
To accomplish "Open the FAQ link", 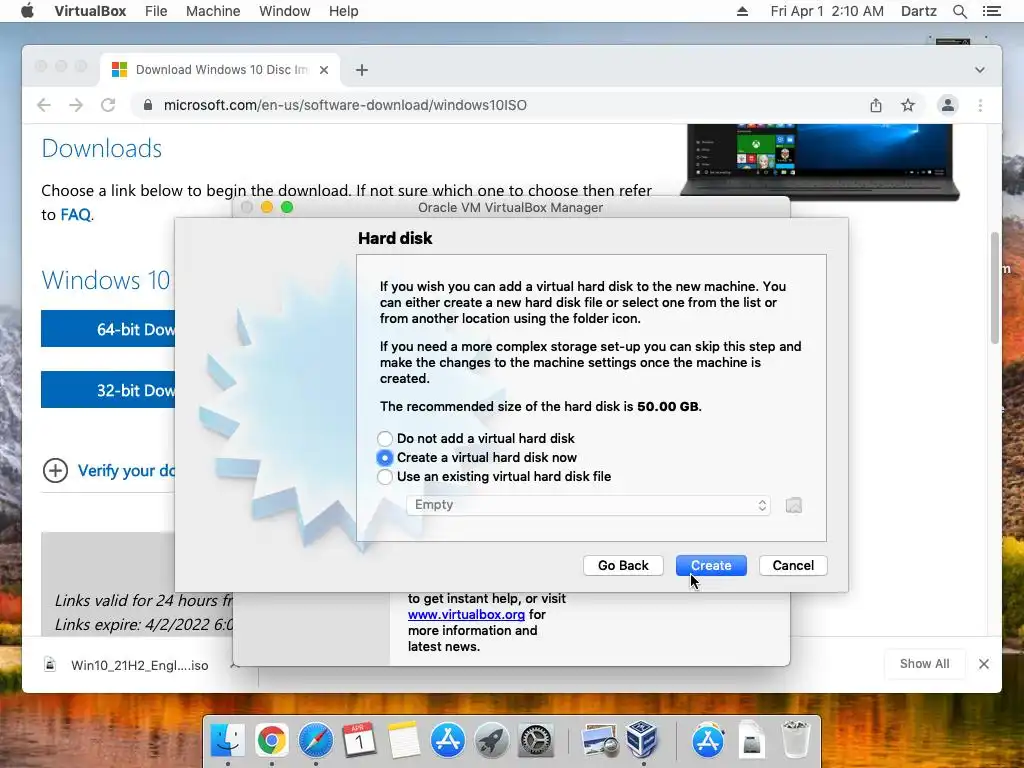I will [76, 215].
